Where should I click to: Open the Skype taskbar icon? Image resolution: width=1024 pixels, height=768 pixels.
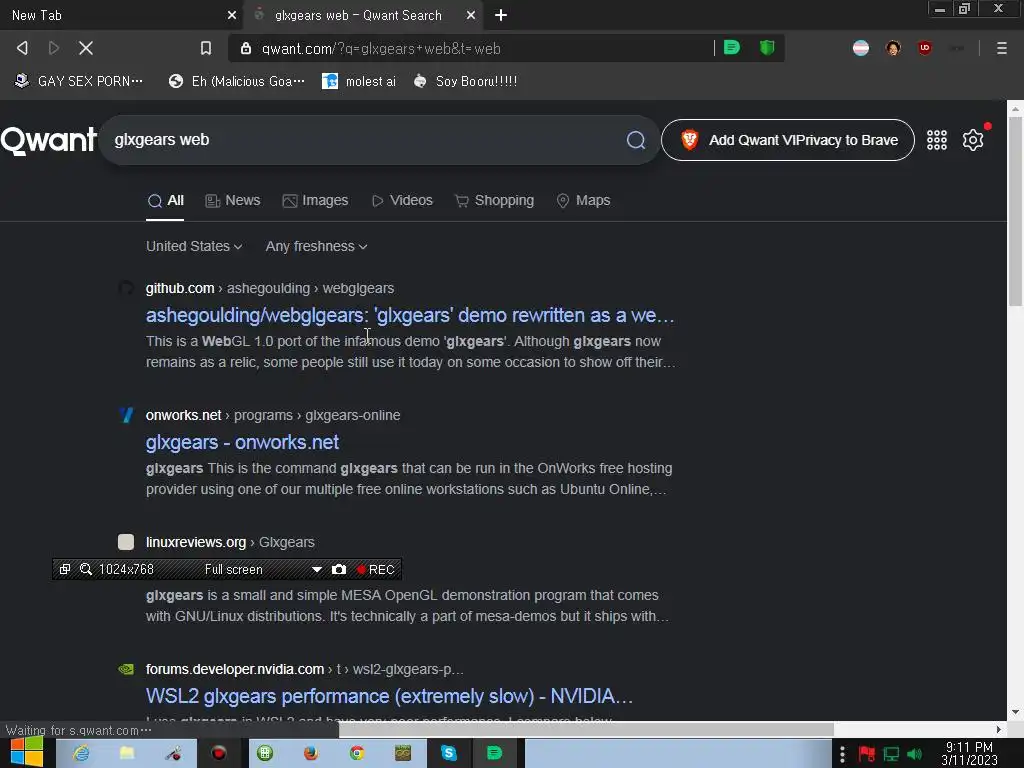tap(449, 753)
